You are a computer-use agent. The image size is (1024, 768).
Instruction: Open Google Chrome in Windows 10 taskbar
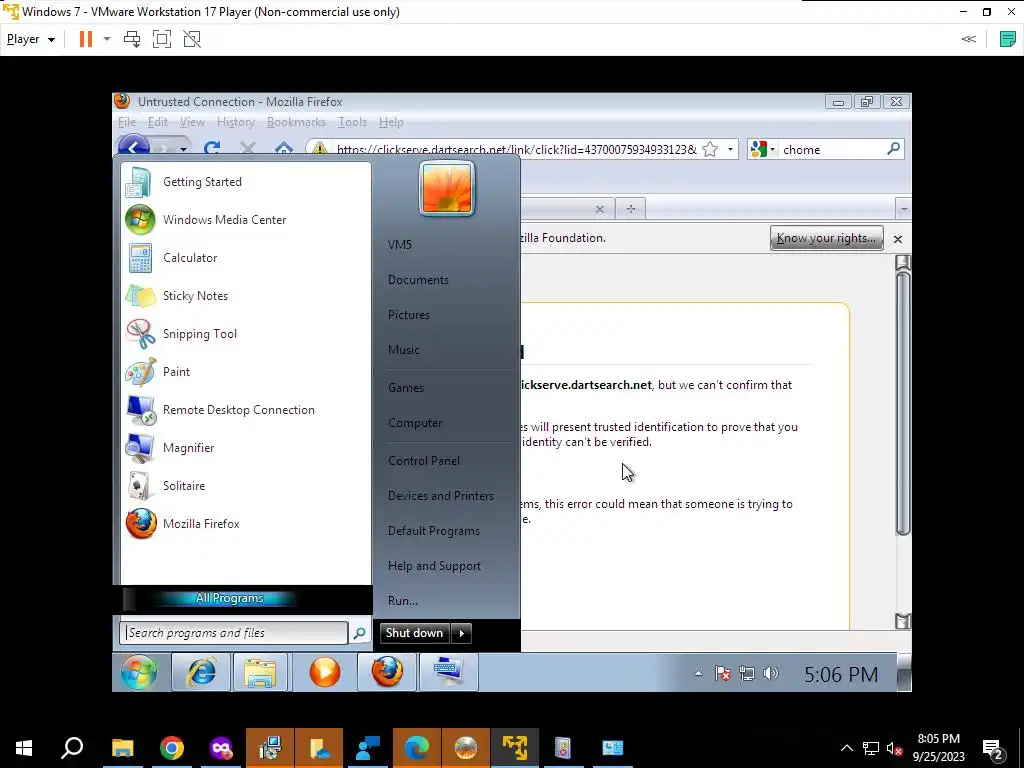pos(172,748)
